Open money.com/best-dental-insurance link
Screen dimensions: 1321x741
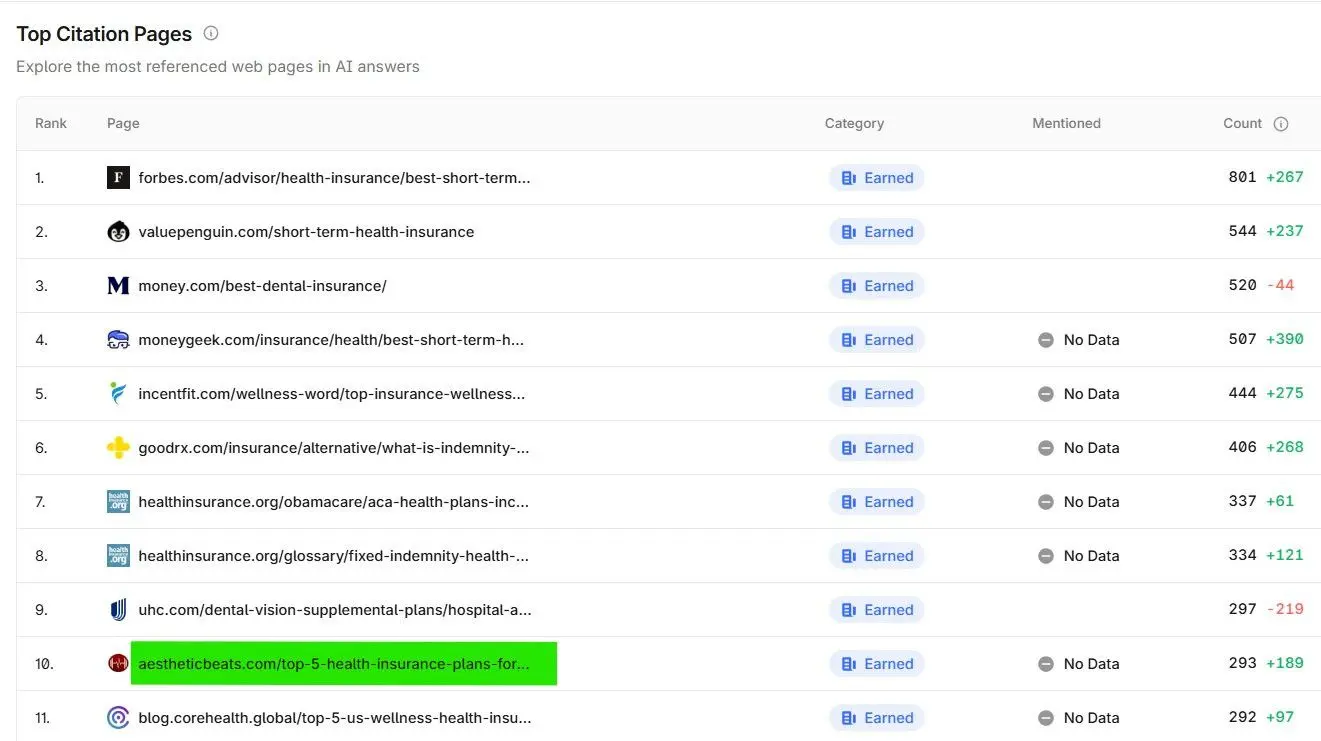[x=262, y=286]
